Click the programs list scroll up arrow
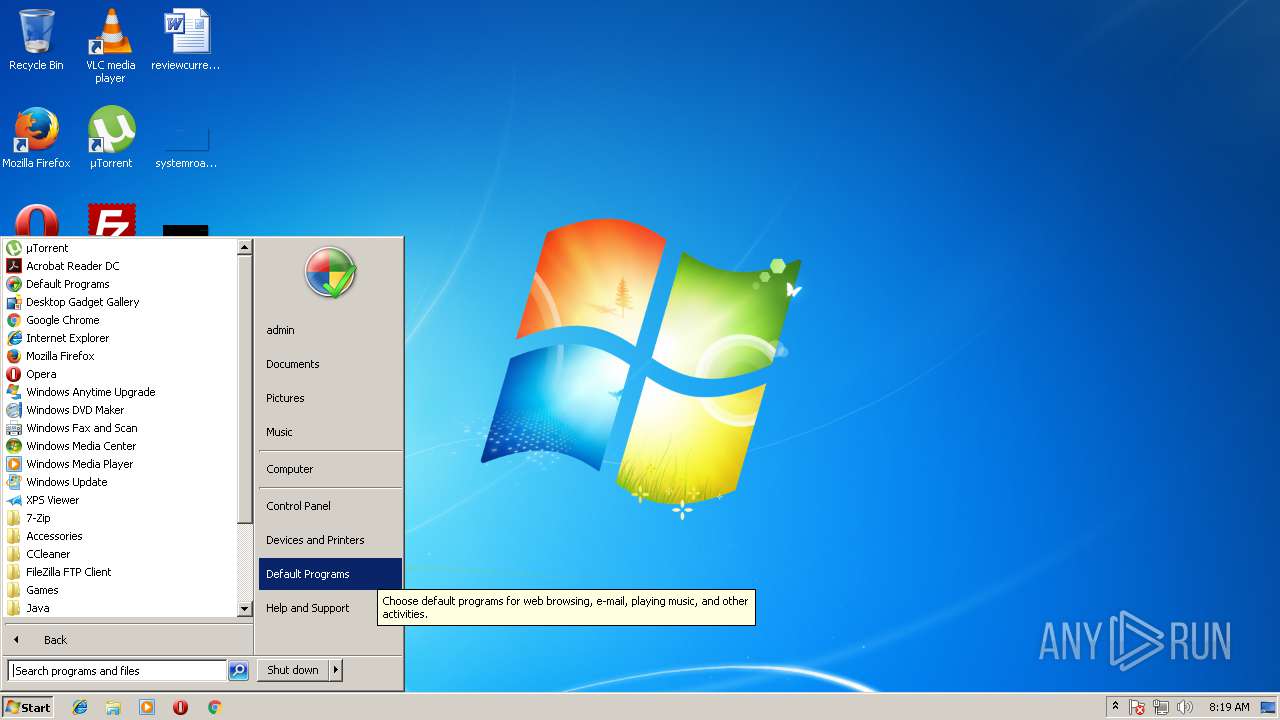The height and width of the screenshot is (720, 1280). [x=245, y=247]
